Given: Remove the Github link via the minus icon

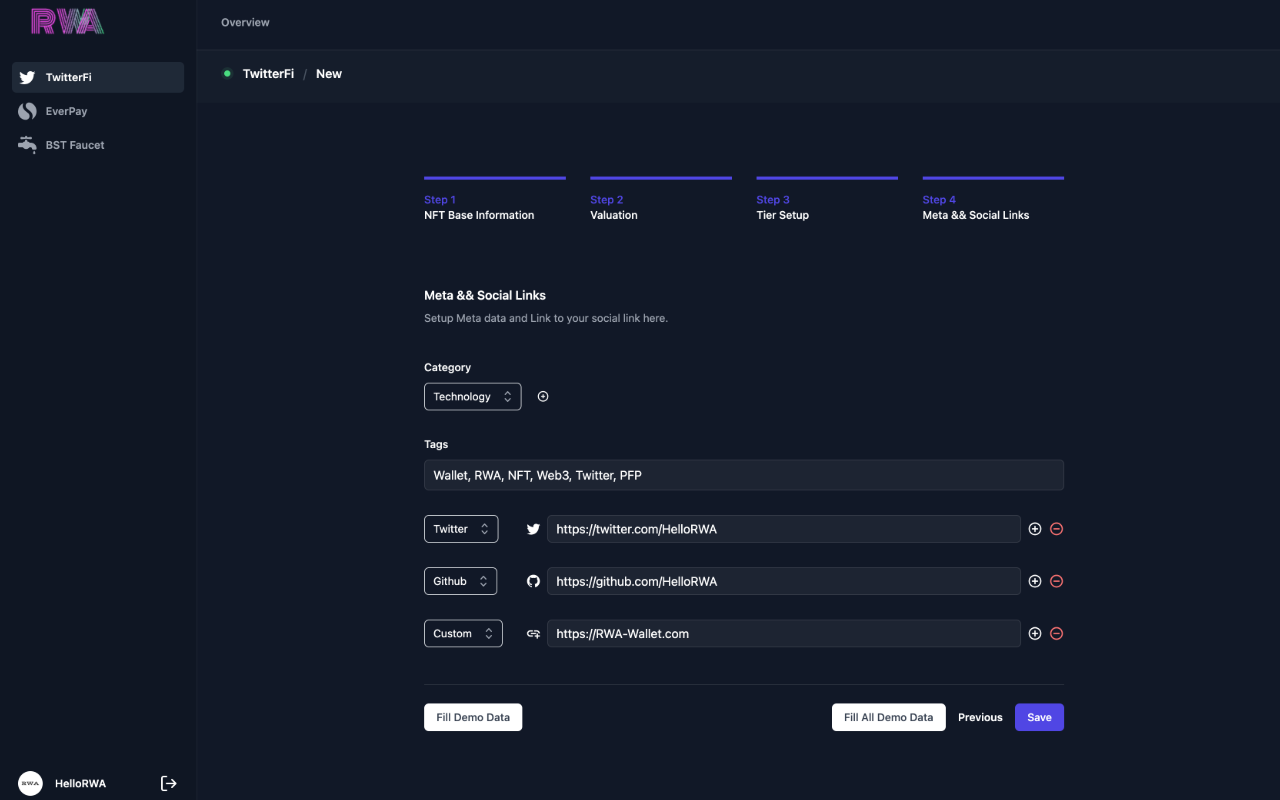Looking at the screenshot, I should click(1057, 581).
